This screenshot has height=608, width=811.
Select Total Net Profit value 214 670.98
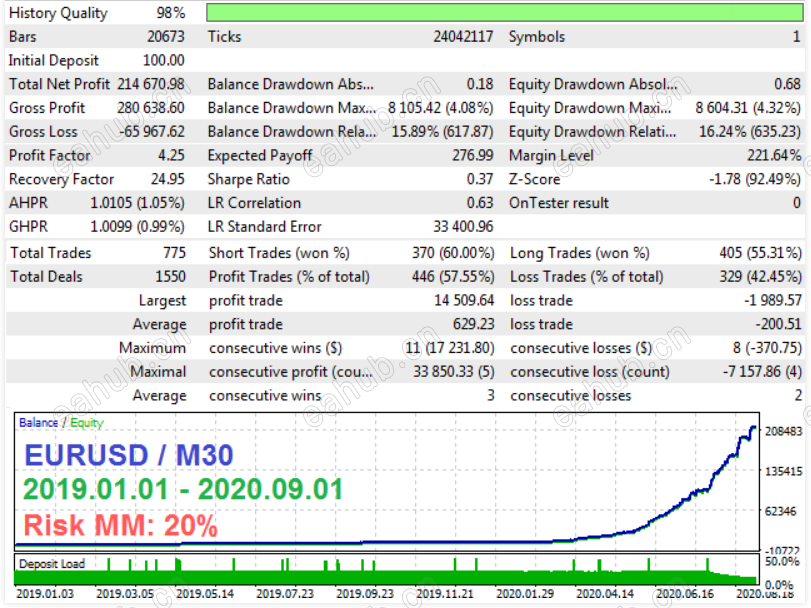tap(151, 84)
